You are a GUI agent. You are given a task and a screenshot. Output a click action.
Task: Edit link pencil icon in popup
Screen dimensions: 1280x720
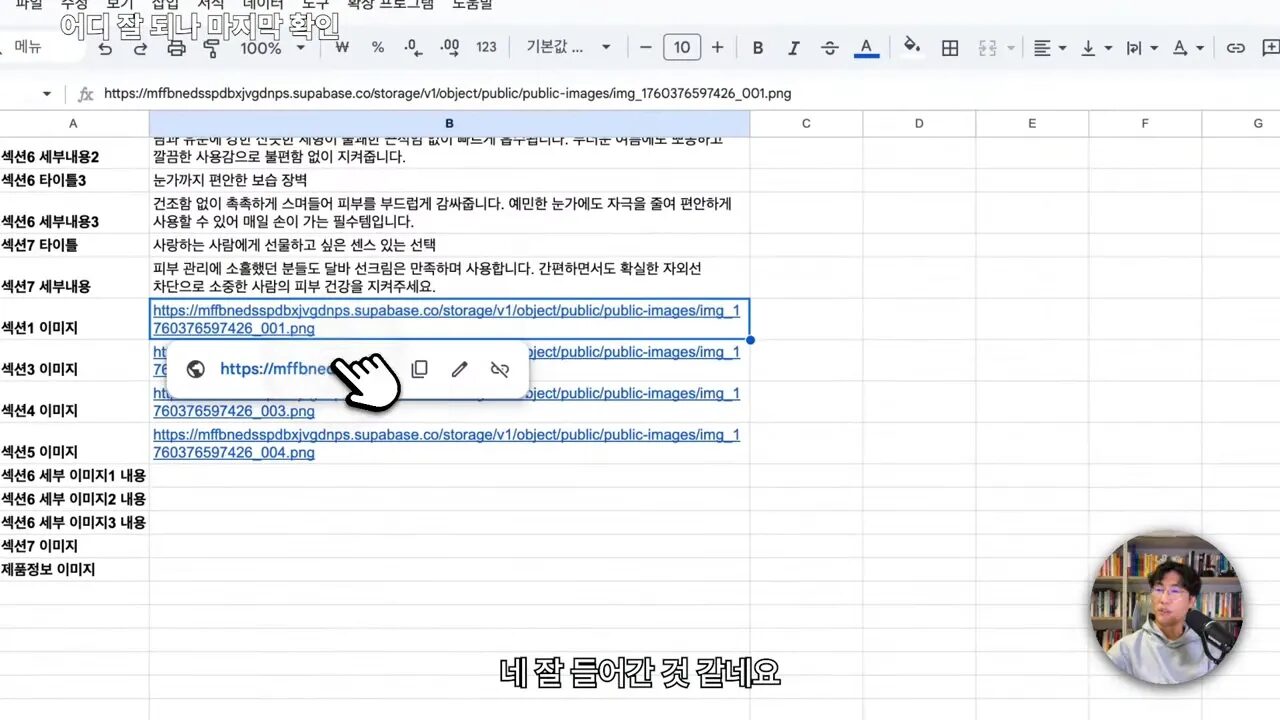tap(459, 369)
